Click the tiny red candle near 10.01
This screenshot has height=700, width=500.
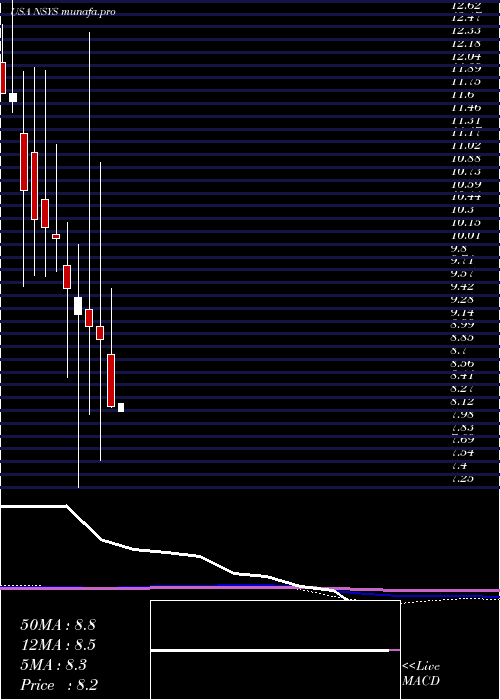[x=56, y=237]
